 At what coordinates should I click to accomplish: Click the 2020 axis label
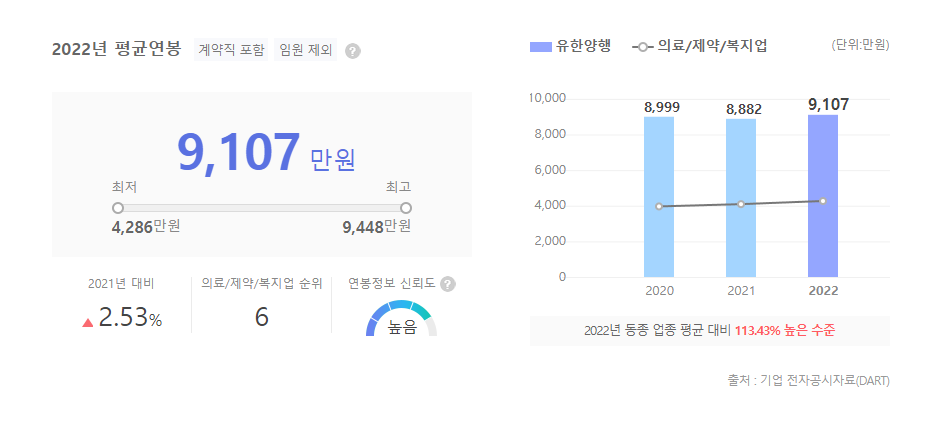[659, 291]
